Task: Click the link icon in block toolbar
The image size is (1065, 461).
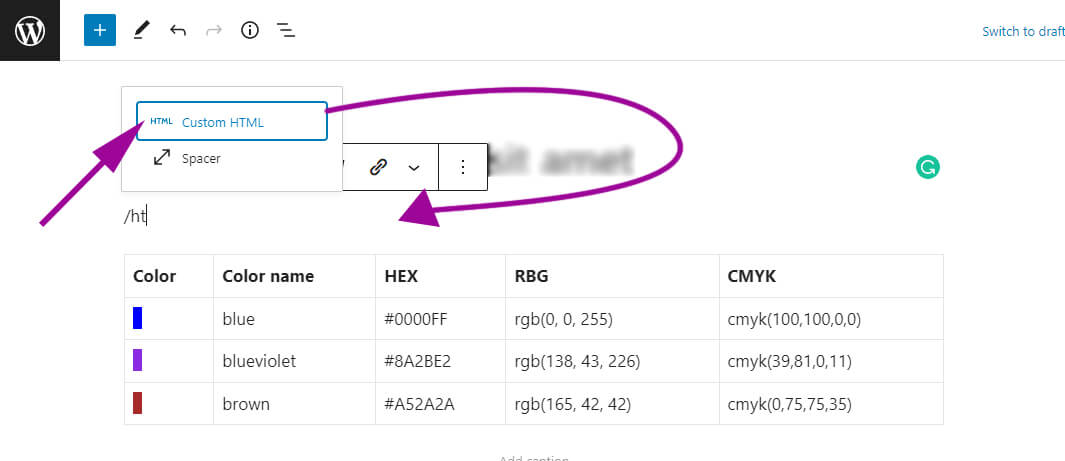Action: pos(378,168)
